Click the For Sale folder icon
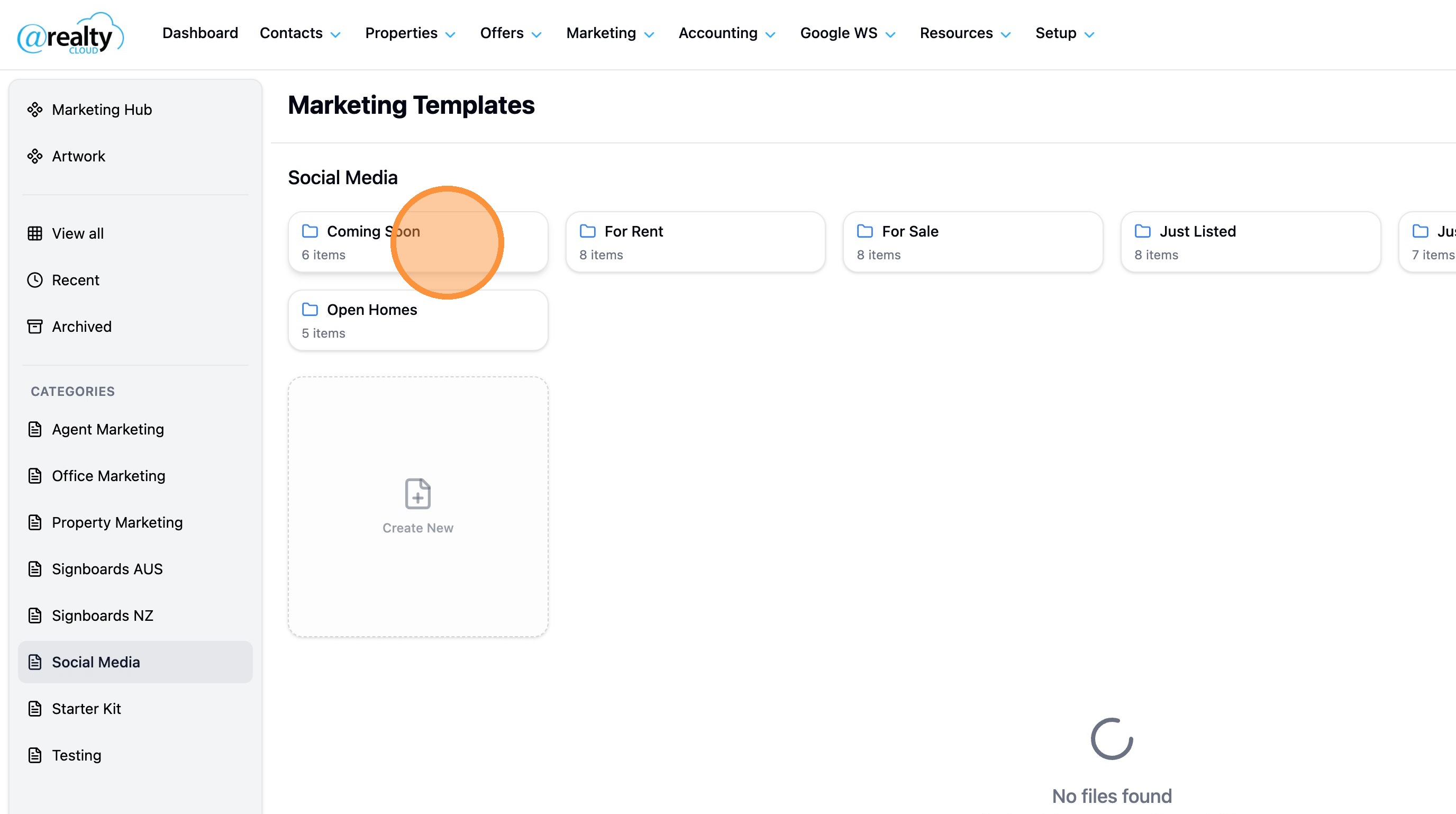1456x814 pixels. 865,231
